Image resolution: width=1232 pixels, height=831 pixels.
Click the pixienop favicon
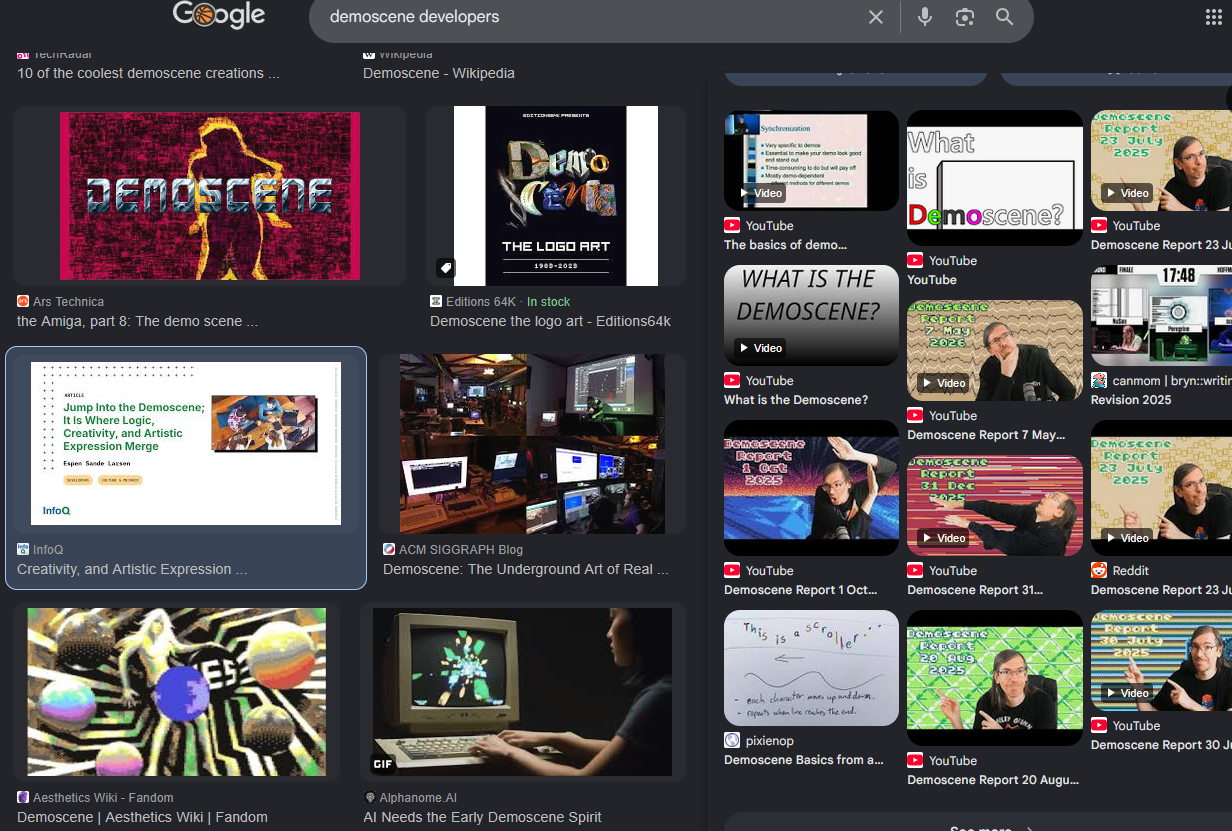732,741
